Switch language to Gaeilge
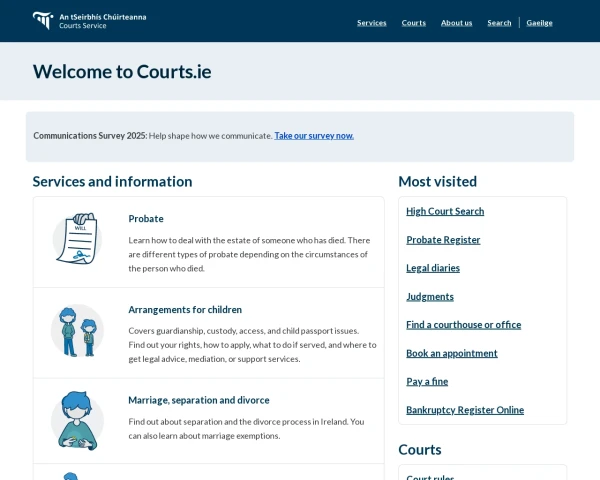Image resolution: width=600 pixels, height=480 pixels. (539, 23)
